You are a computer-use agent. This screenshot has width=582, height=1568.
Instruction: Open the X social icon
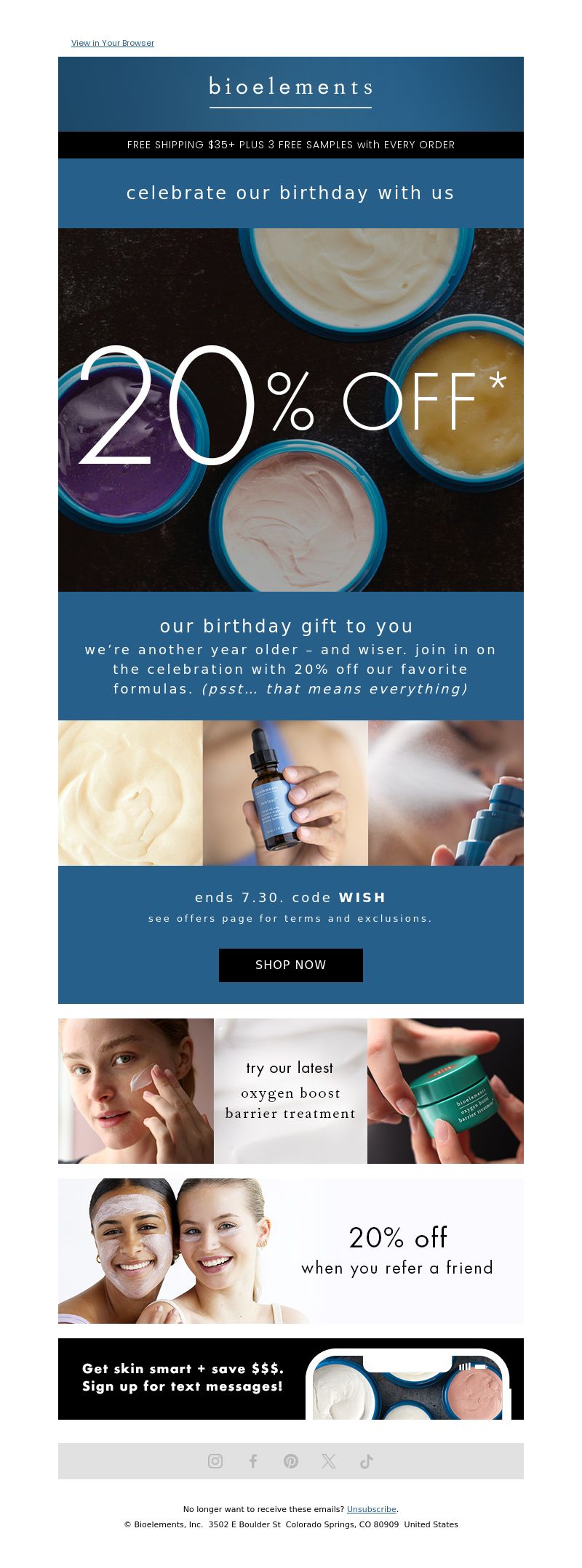(329, 1460)
